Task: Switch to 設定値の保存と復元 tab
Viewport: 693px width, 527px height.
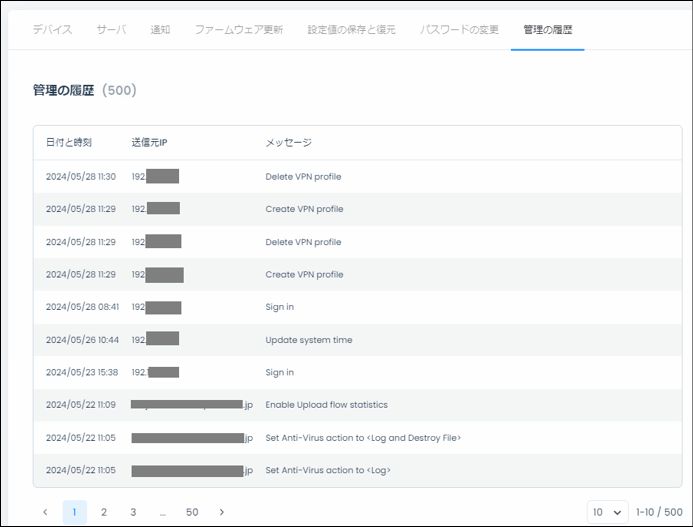Action: (351, 29)
